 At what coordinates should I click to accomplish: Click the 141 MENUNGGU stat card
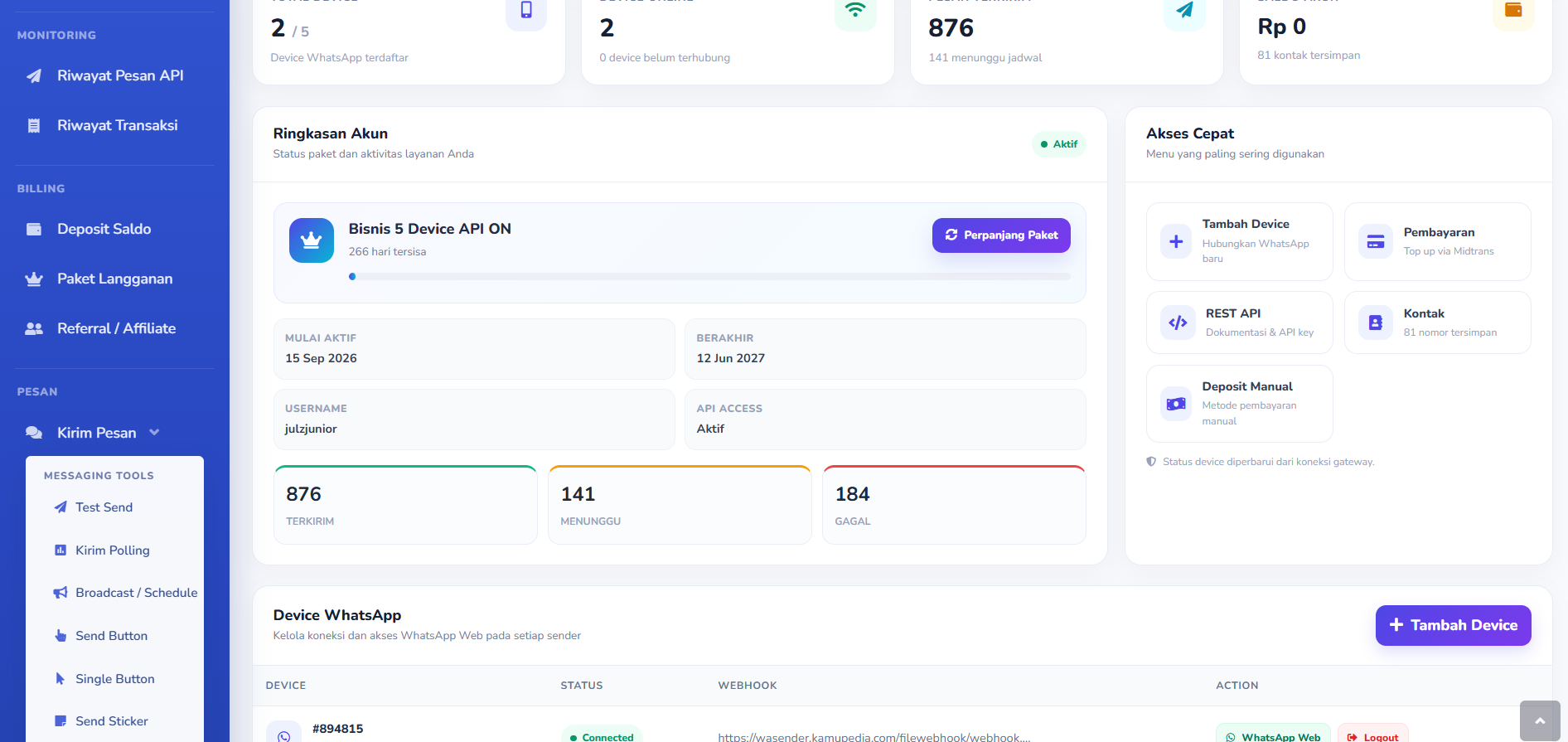tap(680, 505)
